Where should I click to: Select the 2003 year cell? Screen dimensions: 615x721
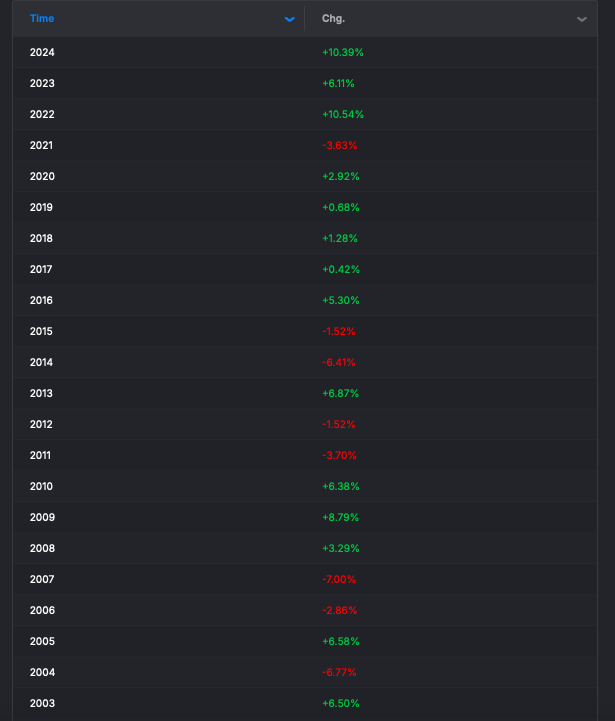coord(42,703)
